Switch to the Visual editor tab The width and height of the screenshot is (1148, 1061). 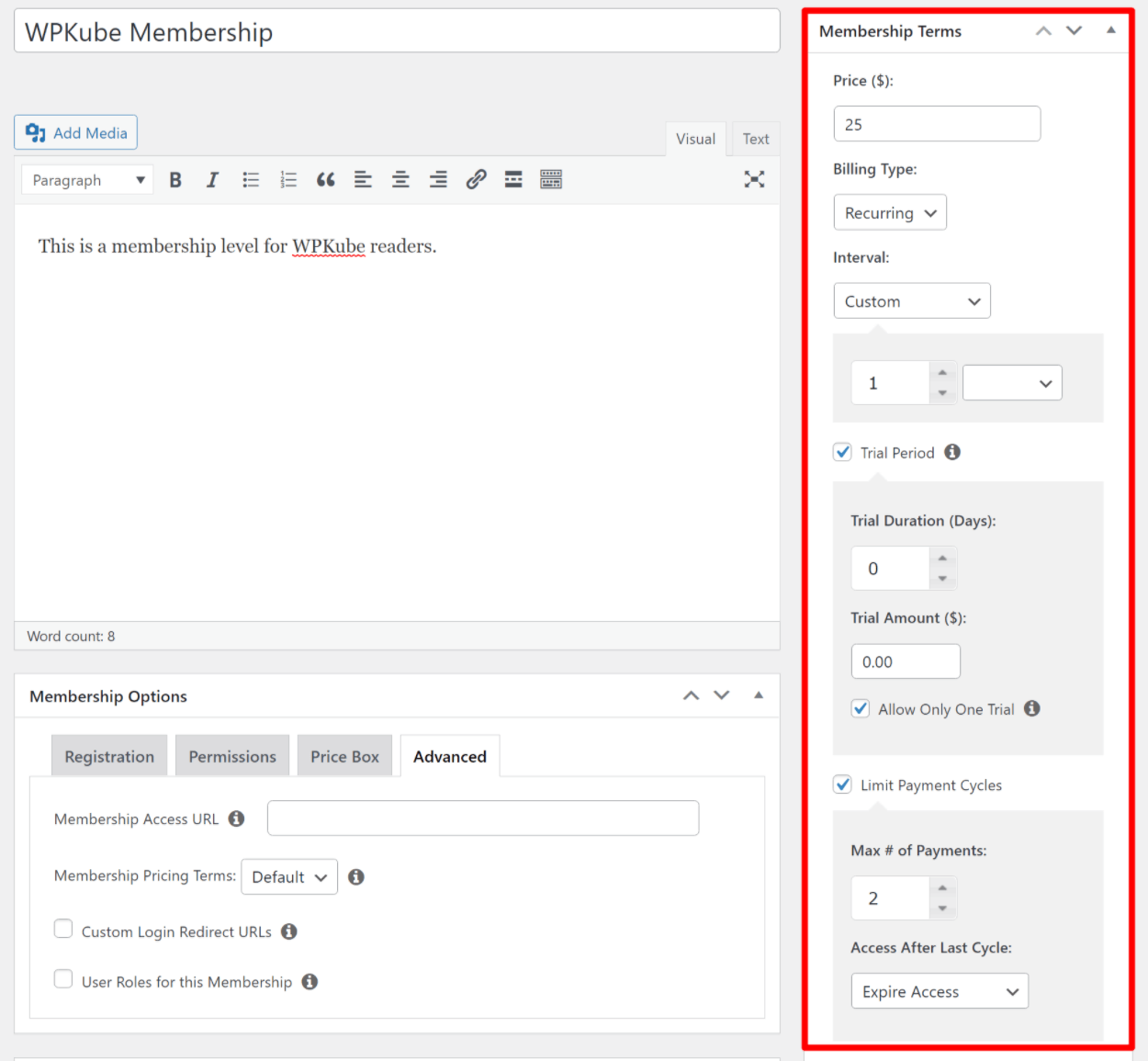coord(695,139)
